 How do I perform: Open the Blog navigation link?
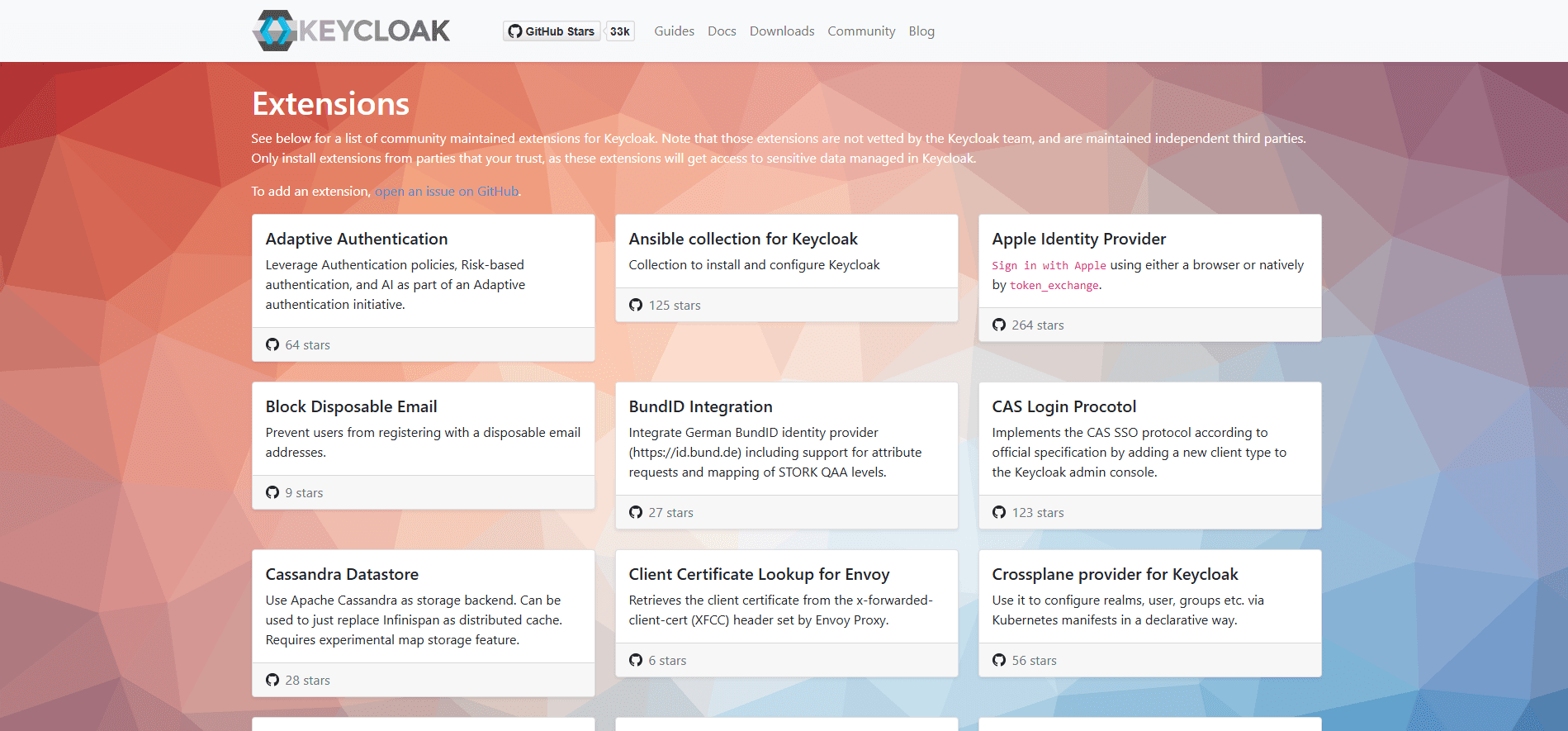click(x=921, y=31)
